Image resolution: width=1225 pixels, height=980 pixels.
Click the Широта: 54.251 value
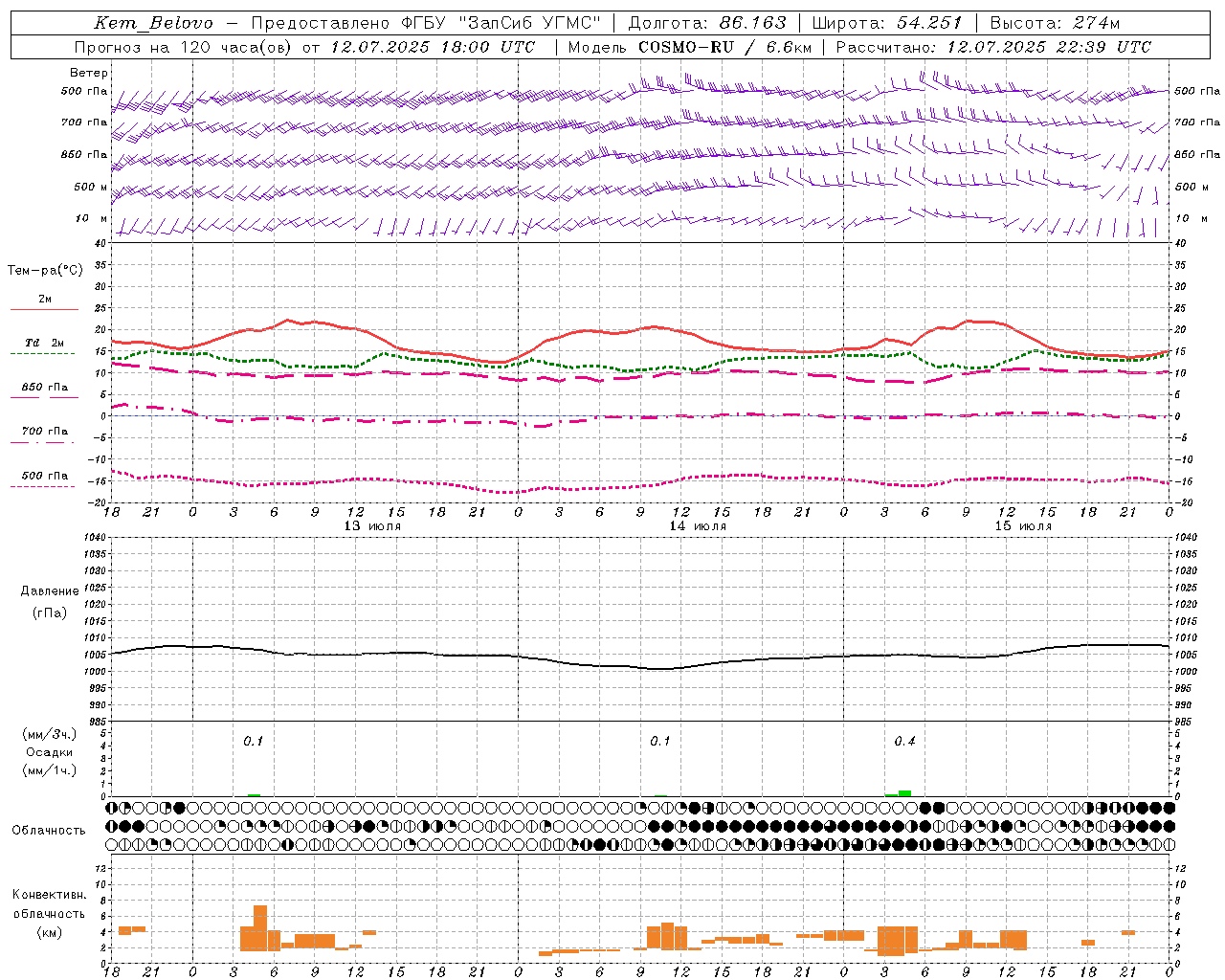(887, 23)
